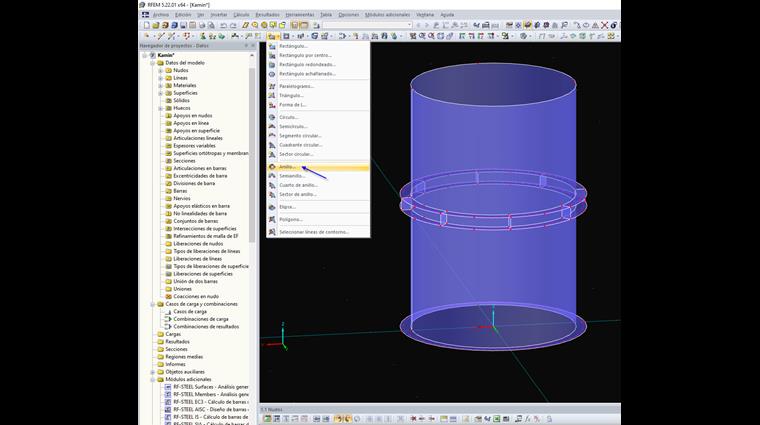The image size is (760, 425).
Task: Choose Sector circular... entry
Action: (318, 154)
